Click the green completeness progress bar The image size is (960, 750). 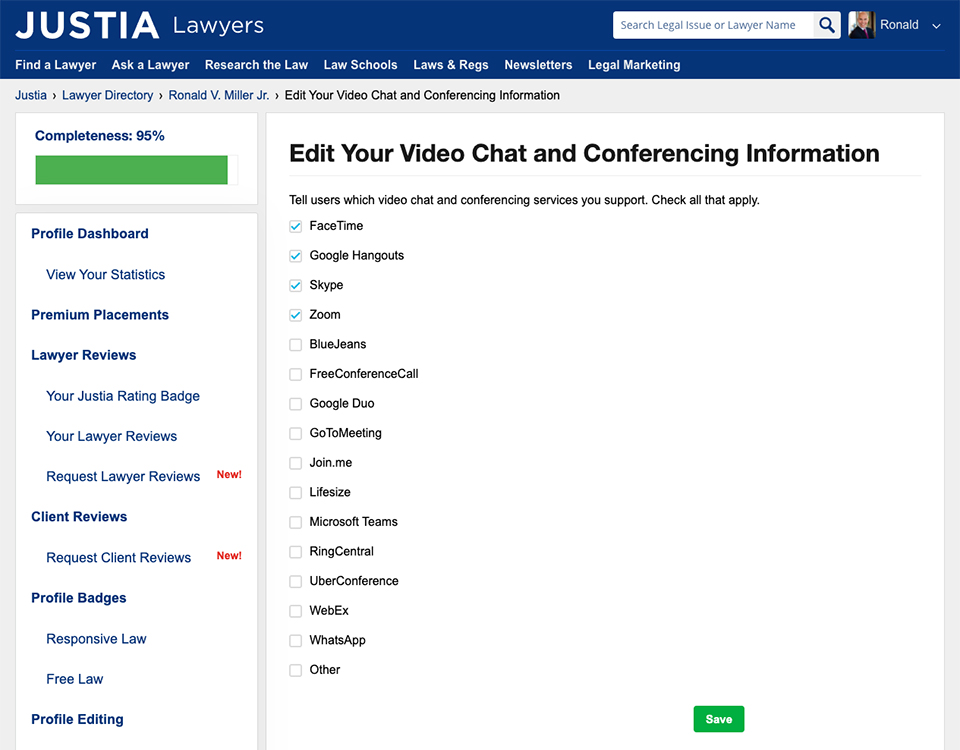pyautogui.click(x=131, y=170)
